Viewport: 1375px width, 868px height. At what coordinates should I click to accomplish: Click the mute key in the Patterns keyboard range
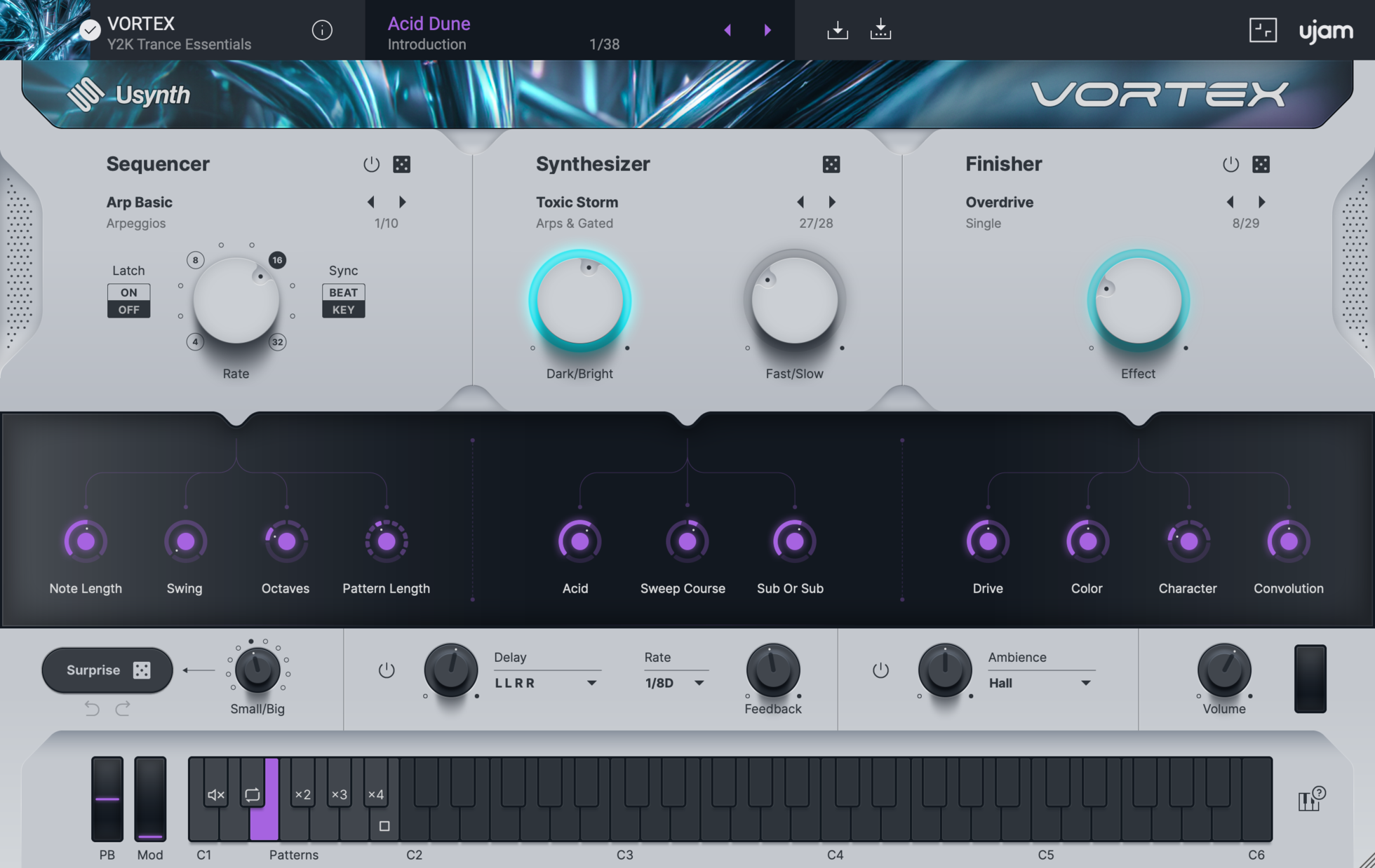click(214, 794)
